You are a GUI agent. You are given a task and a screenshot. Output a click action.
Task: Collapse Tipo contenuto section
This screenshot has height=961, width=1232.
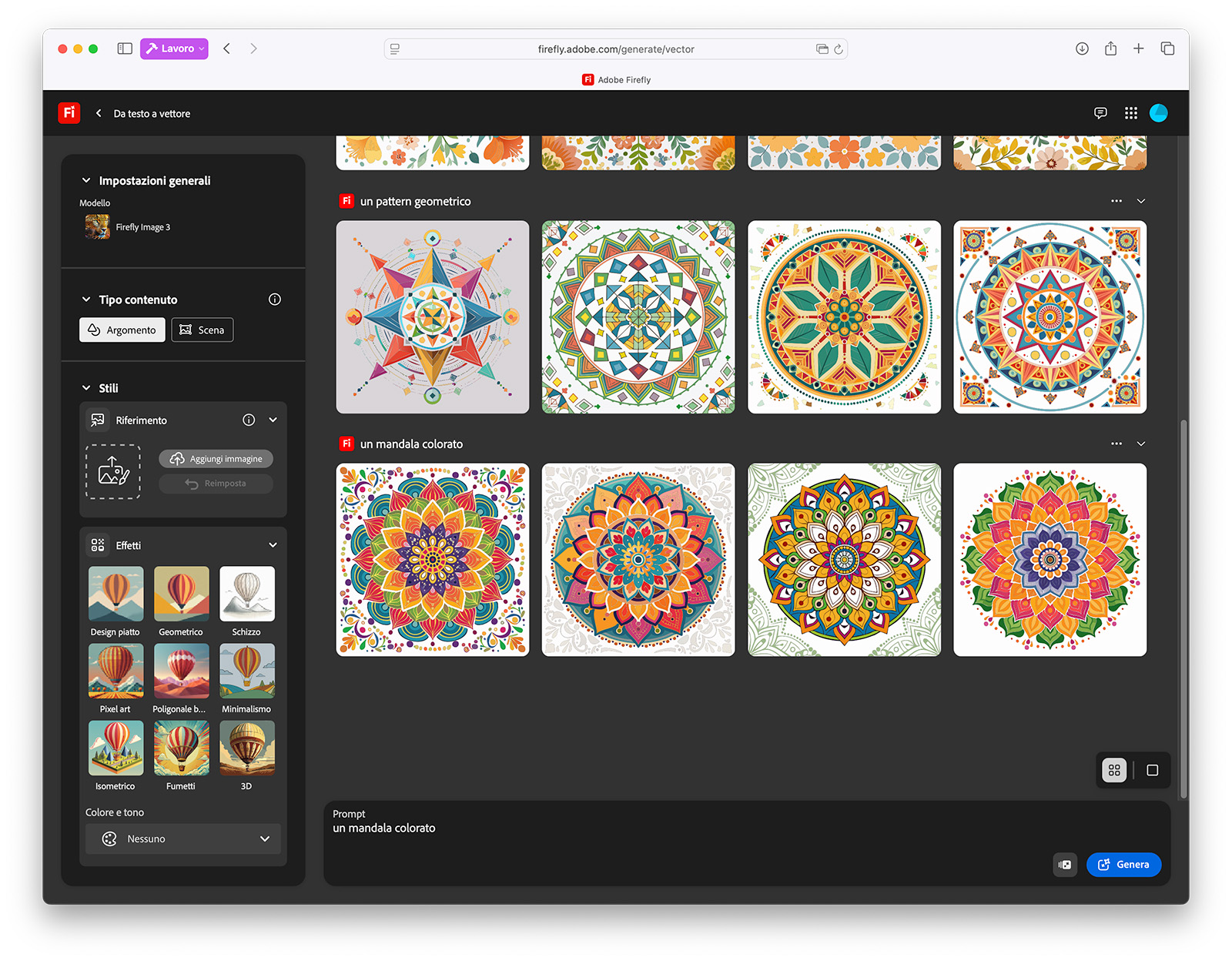86,300
